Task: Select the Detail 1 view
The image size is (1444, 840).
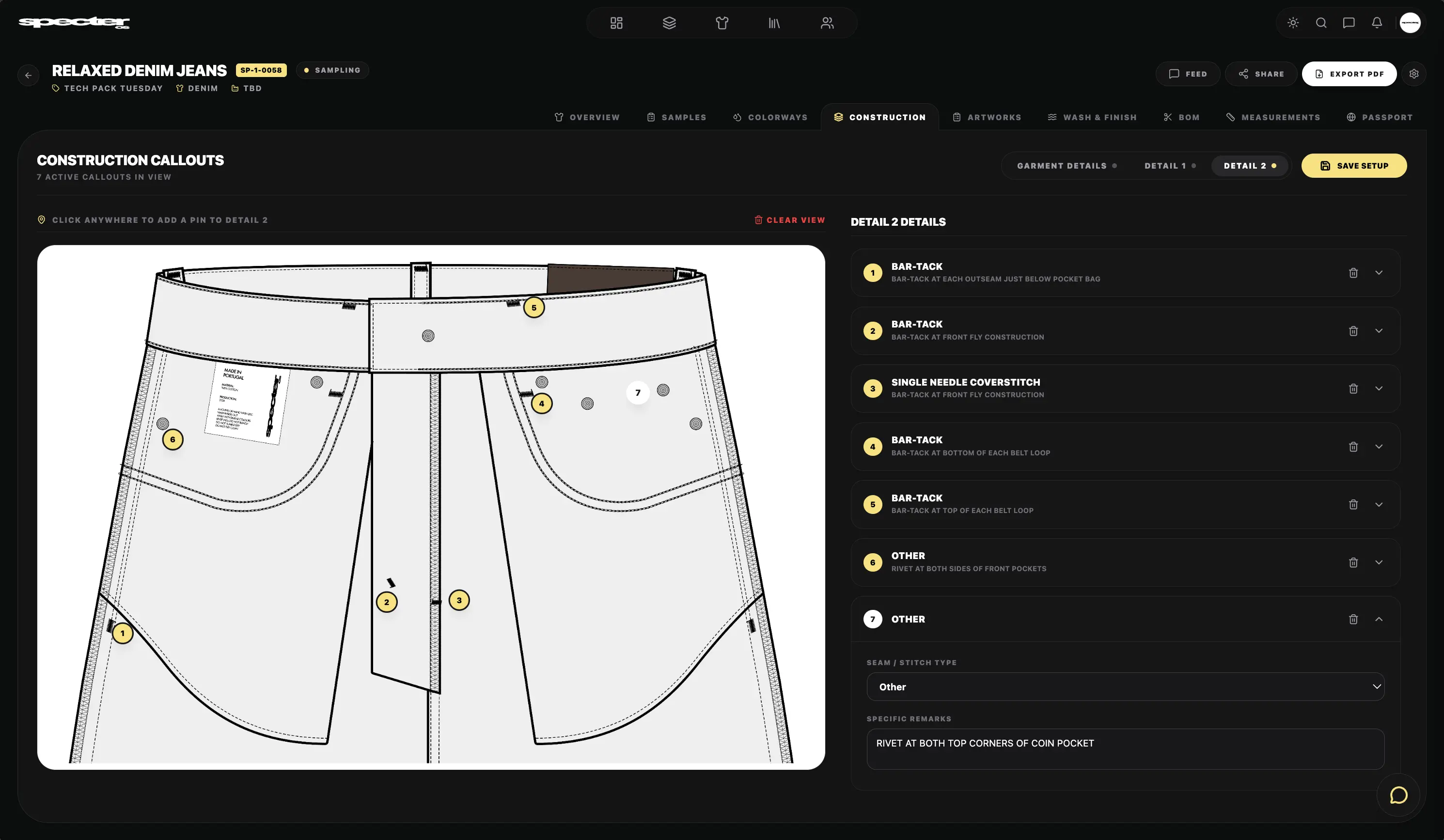Action: point(1170,166)
